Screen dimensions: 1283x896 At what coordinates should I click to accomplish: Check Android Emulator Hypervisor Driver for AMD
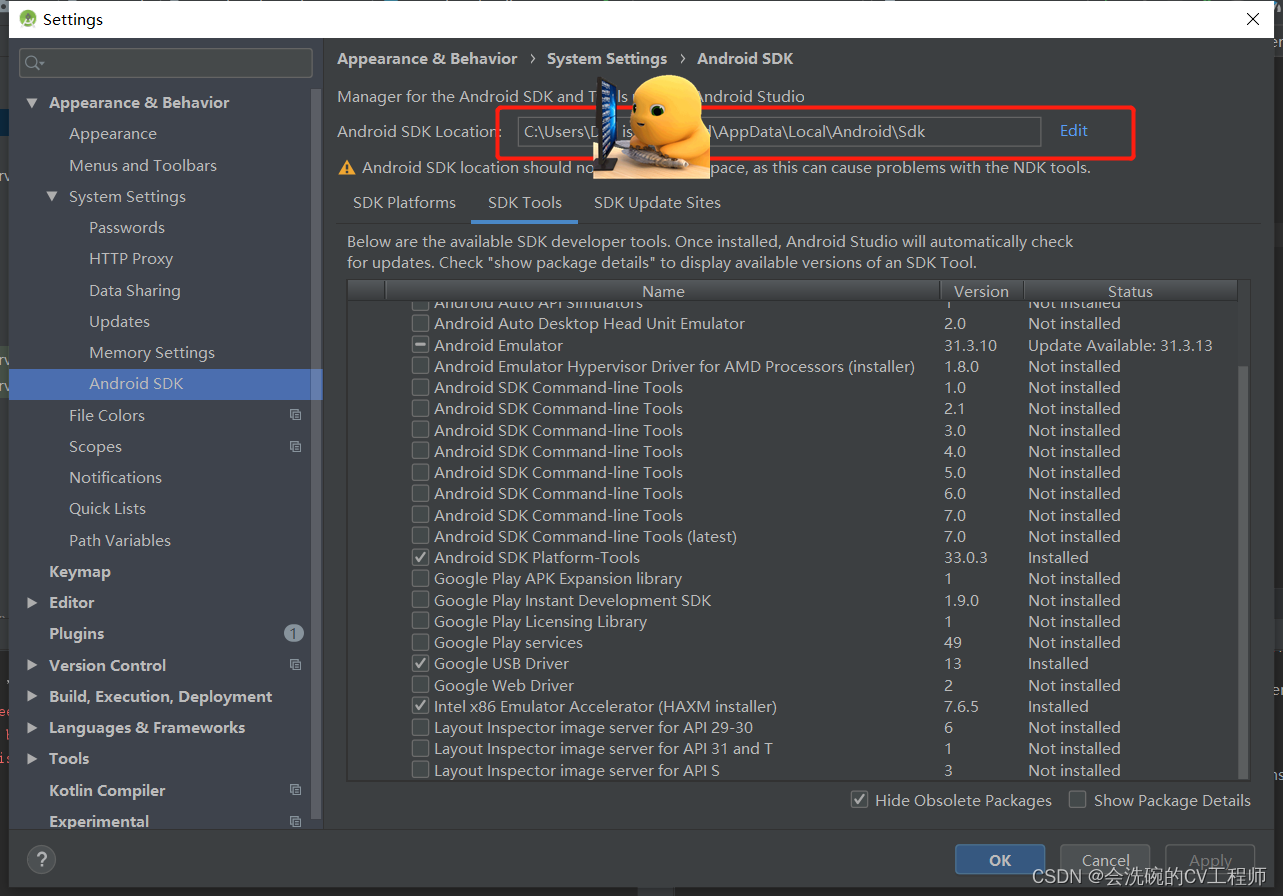click(420, 366)
